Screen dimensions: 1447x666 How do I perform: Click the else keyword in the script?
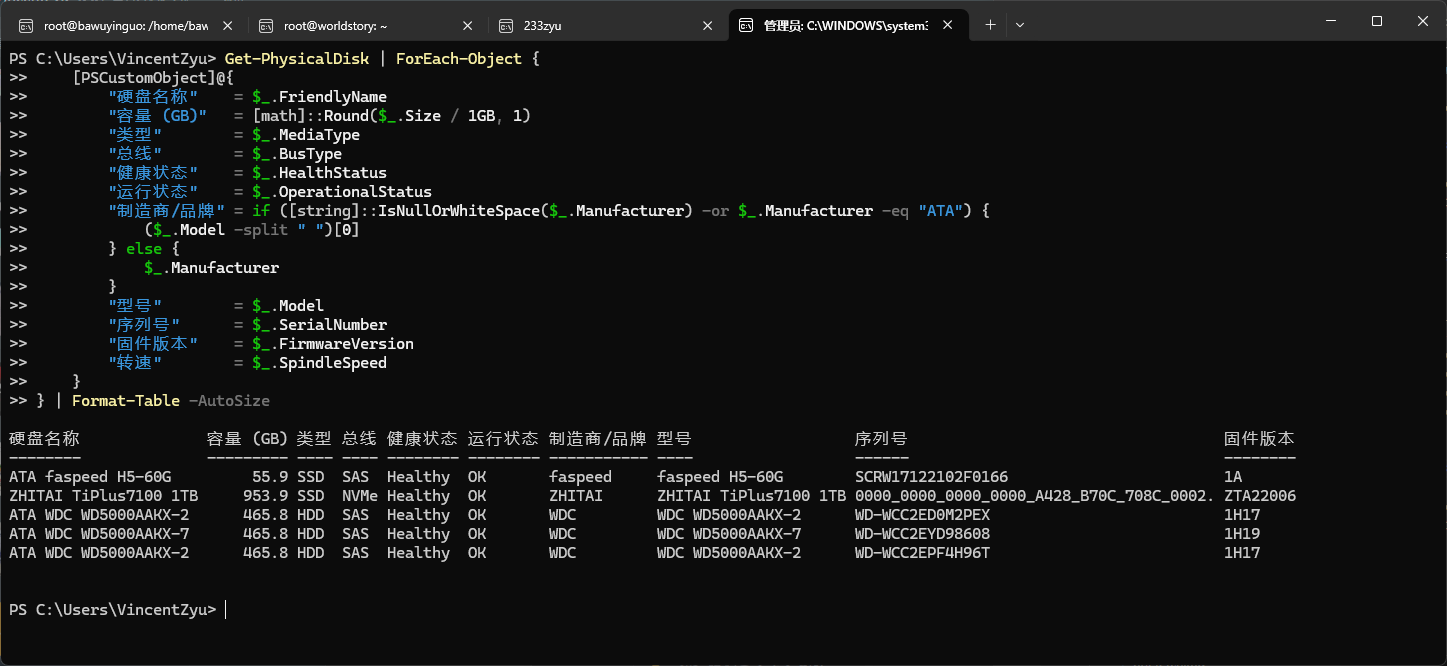tap(144, 249)
